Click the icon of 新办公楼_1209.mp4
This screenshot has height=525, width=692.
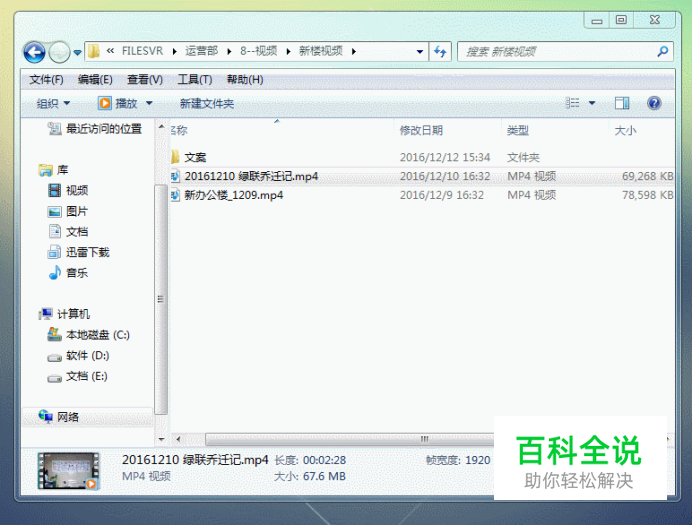[x=175, y=195]
